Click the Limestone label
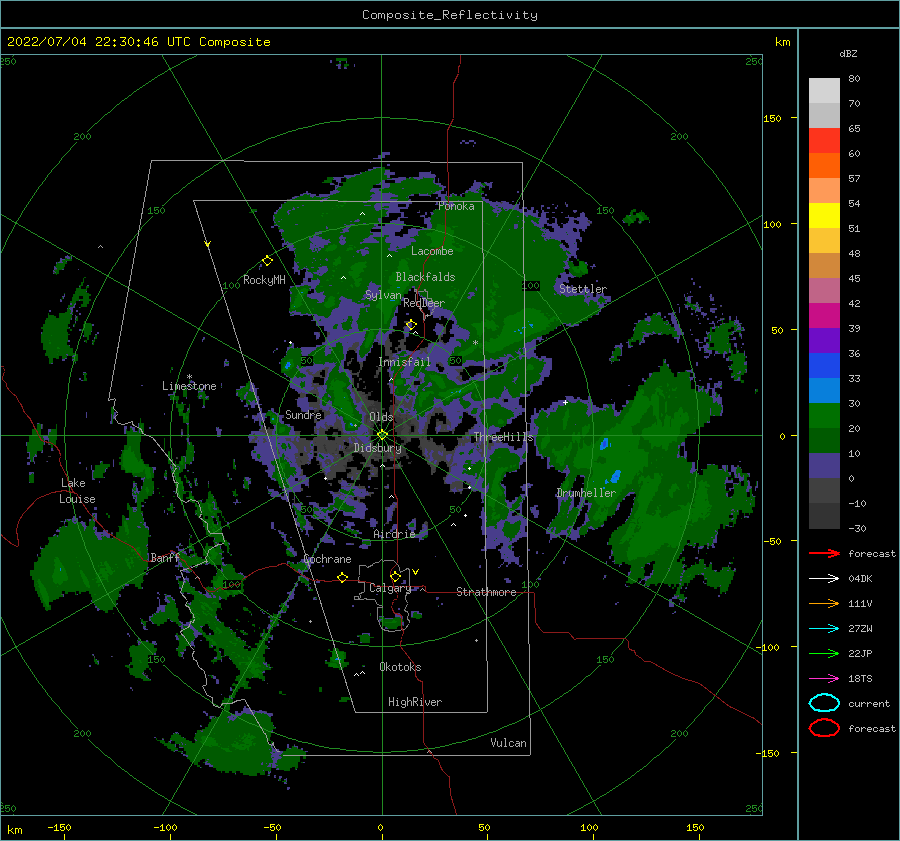This screenshot has width=900, height=841. [x=189, y=386]
